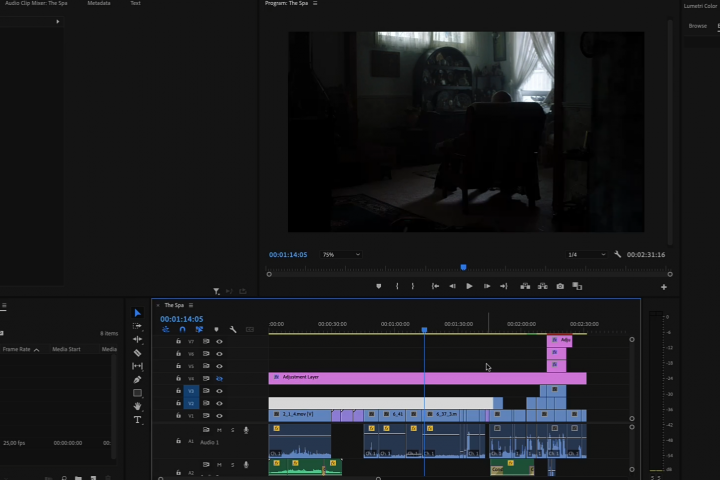Switch to Audio Clip Mixer tab
The height and width of the screenshot is (480, 720).
[36, 3]
